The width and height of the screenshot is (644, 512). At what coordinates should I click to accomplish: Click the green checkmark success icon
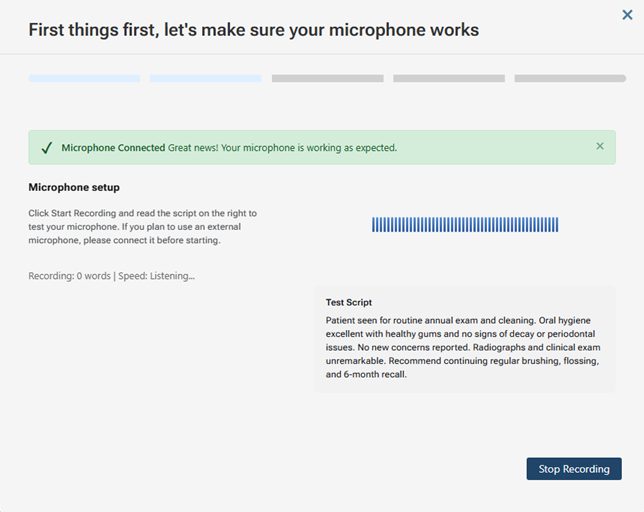click(x=46, y=148)
